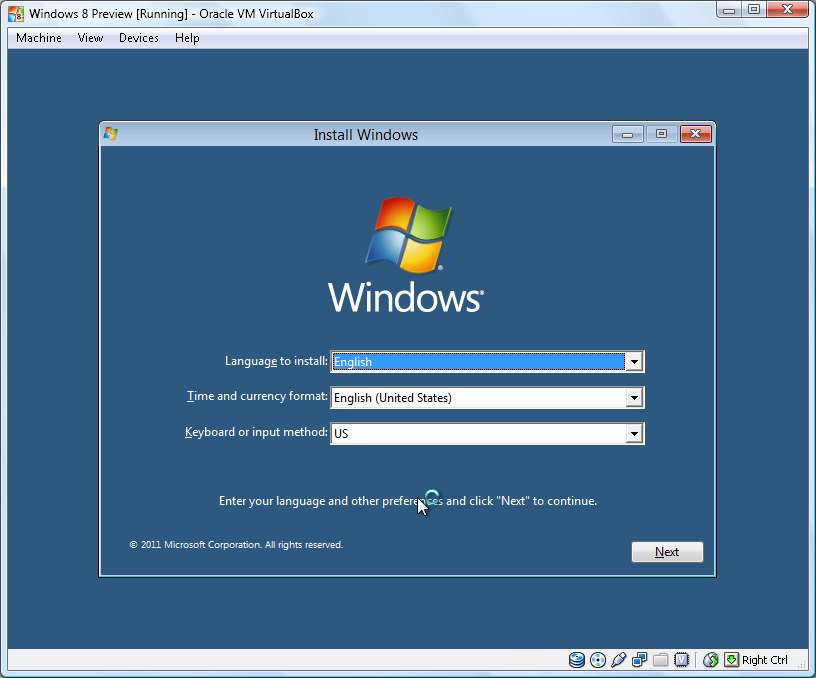The image size is (816, 678).
Task: Click the Install Windows title bar flag icon
Action: pos(111,134)
